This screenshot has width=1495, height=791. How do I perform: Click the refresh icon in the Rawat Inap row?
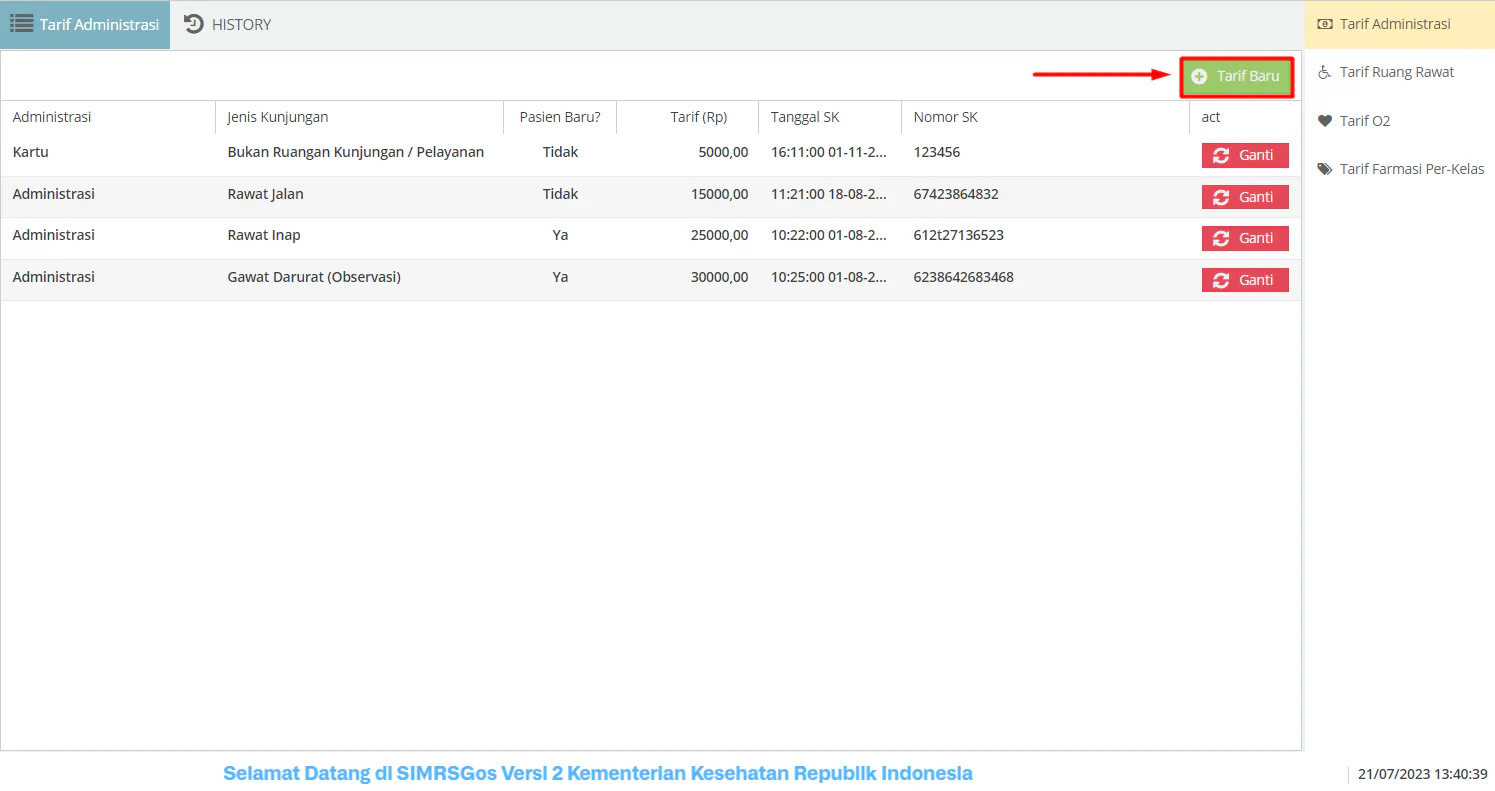(x=1221, y=238)
